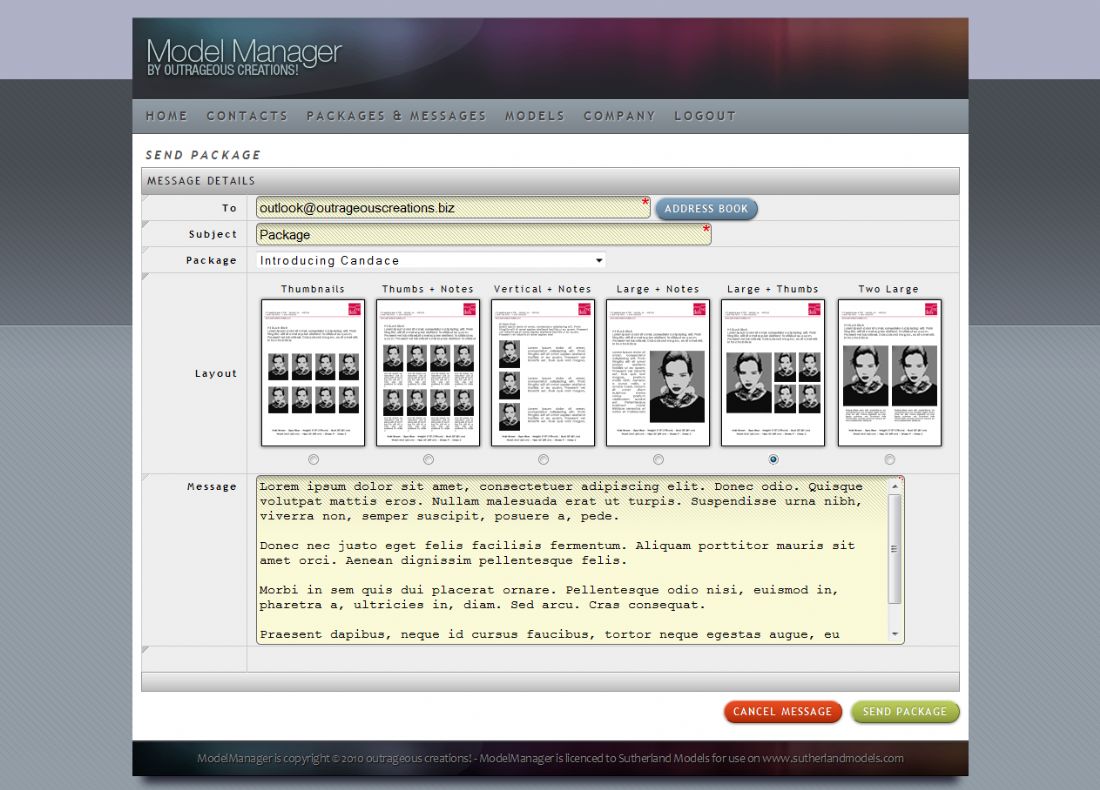Viewport: 1100px width, 790px height.
Task: Click the message scrollbar down arrow
Action: (x=895, y=635)
